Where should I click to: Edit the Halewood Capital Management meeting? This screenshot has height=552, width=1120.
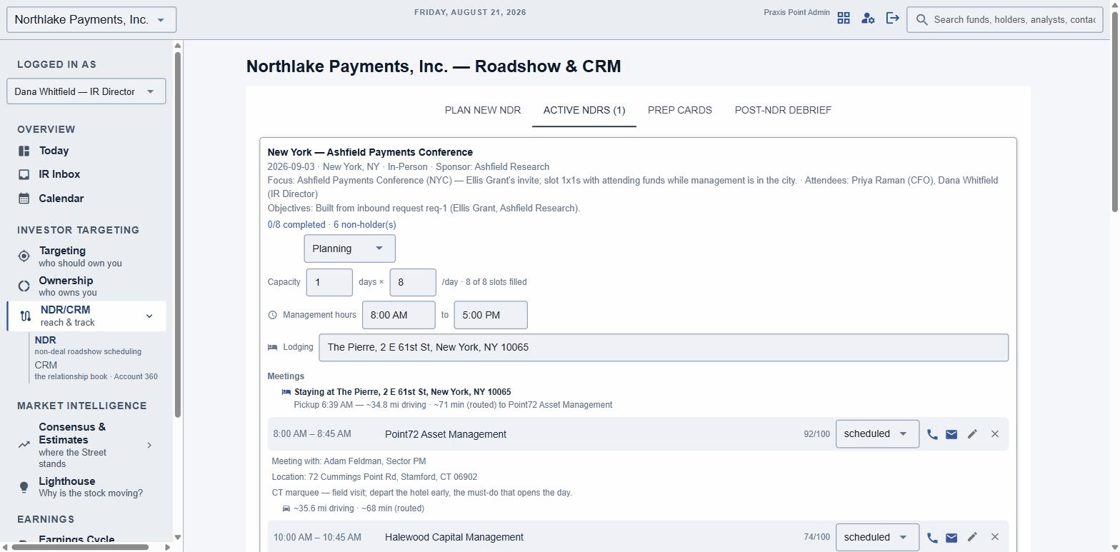click(972, 537)
